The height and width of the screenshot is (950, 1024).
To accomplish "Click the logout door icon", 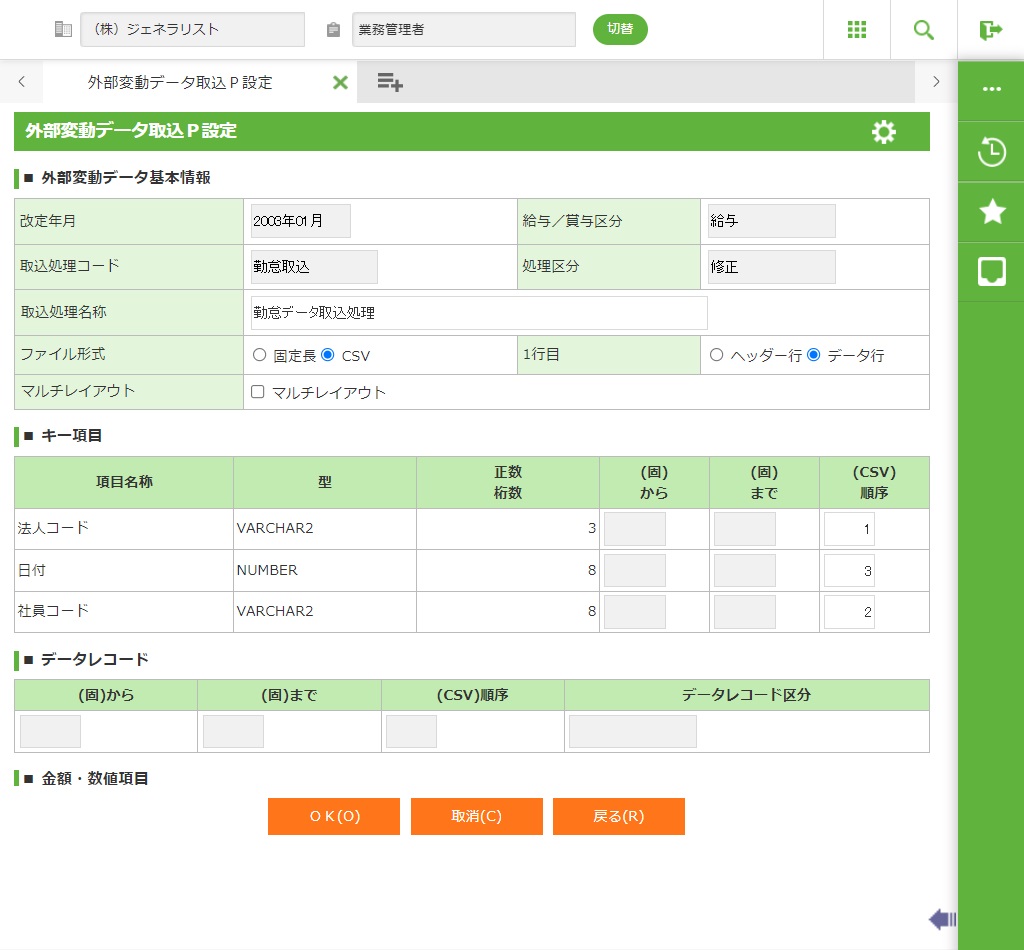I will [x=990, y=30].
